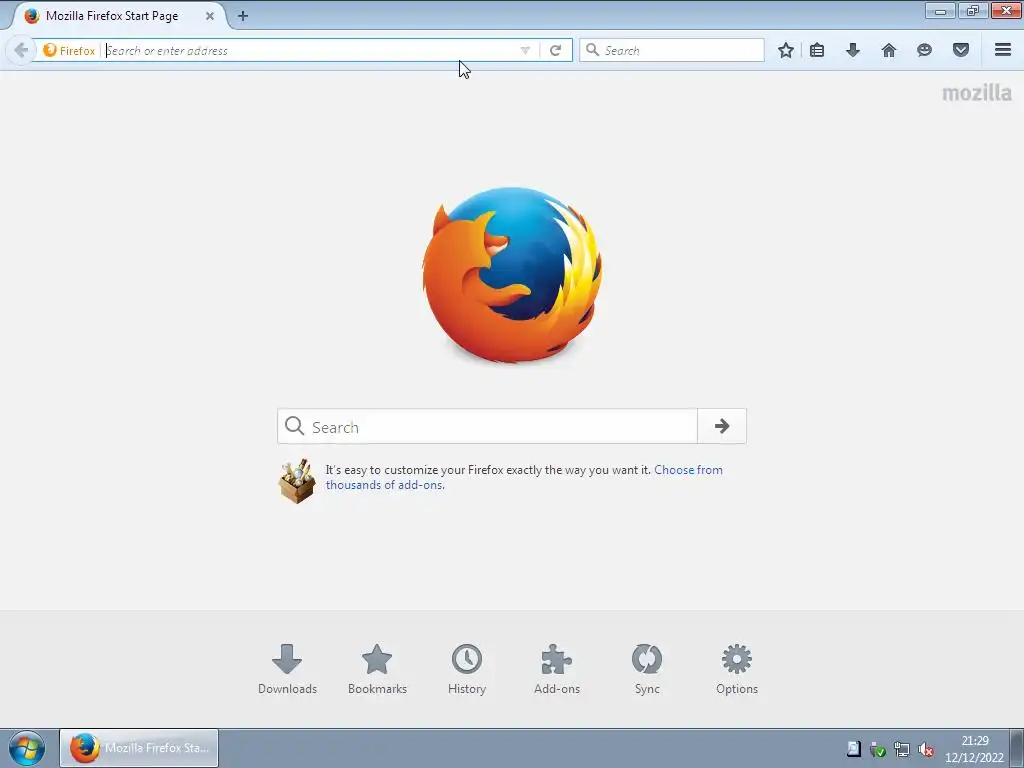Click the search magnifier icon in toolbar
Viewport: 1024px width, 768px height.
[x=592, y=50]
